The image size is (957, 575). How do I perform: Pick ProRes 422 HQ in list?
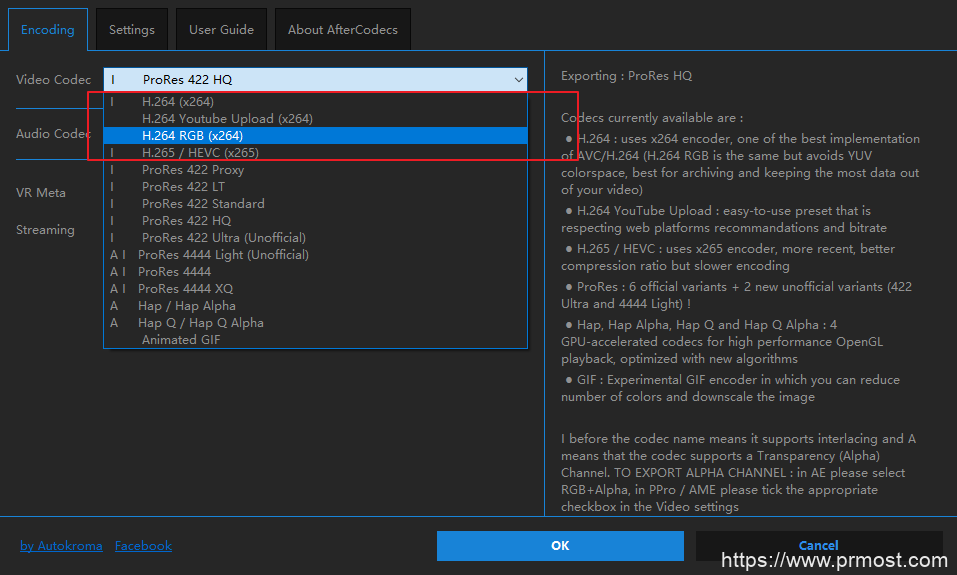316,220
